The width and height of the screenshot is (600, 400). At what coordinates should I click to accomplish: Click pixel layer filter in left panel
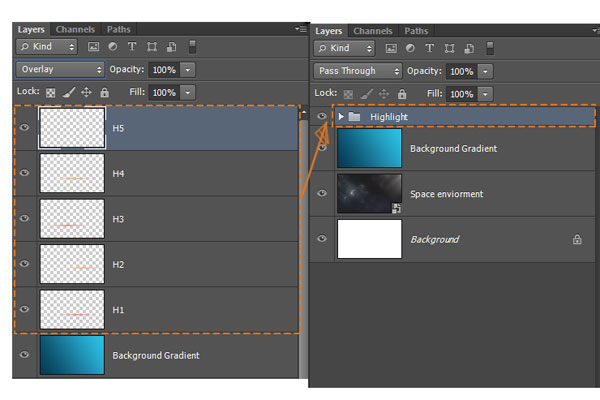(x=93, y=47)
